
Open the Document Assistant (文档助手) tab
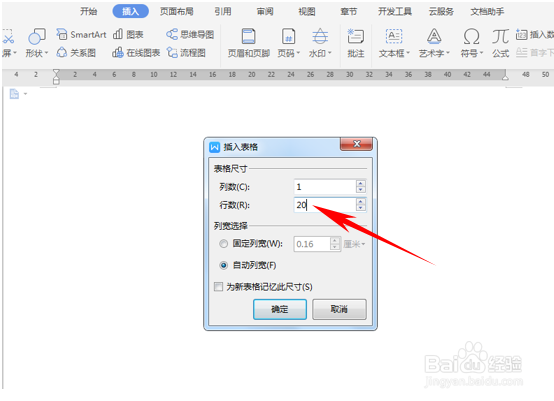(x=488, y=11)
